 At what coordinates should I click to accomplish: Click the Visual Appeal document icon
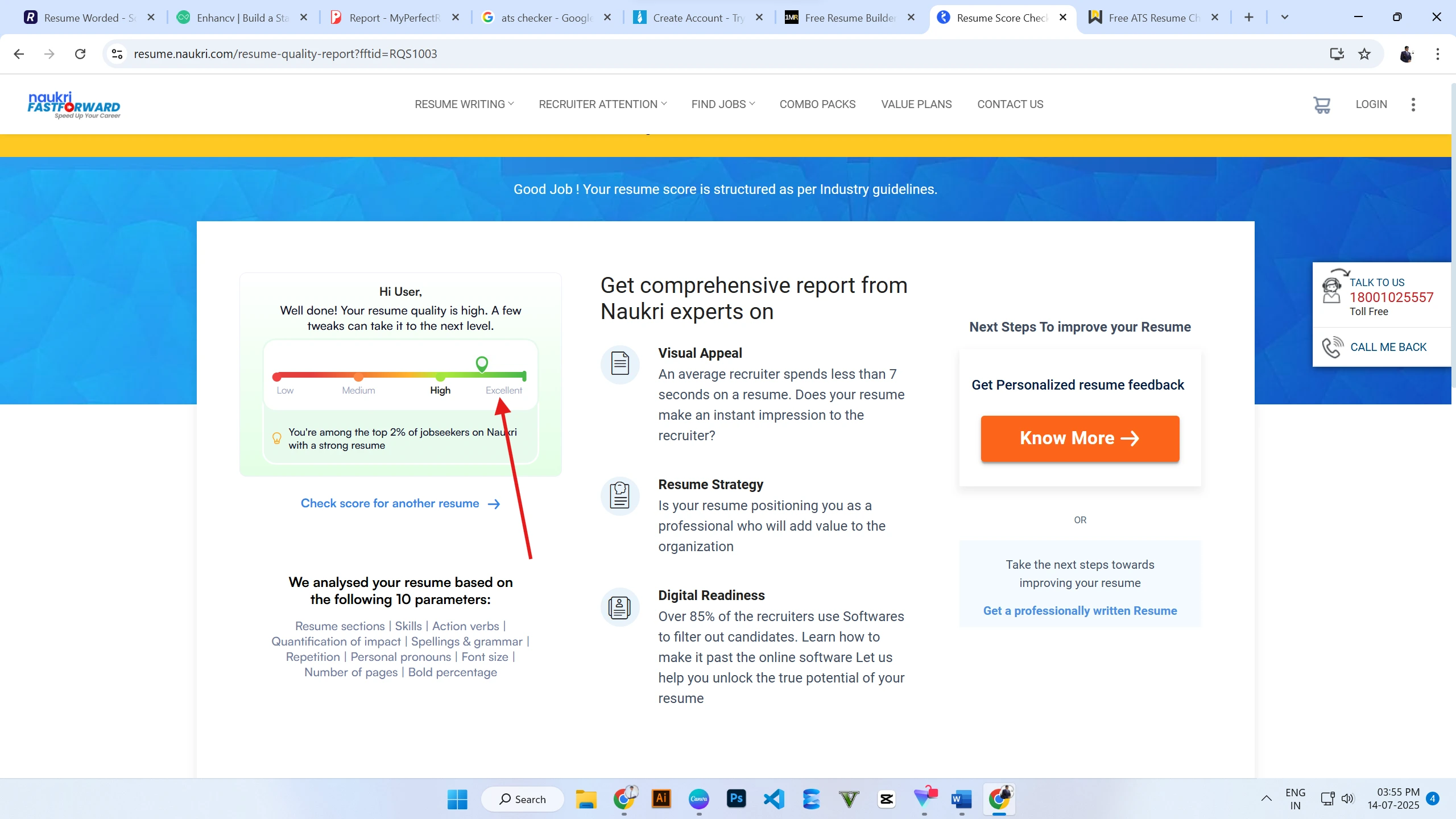620,364
